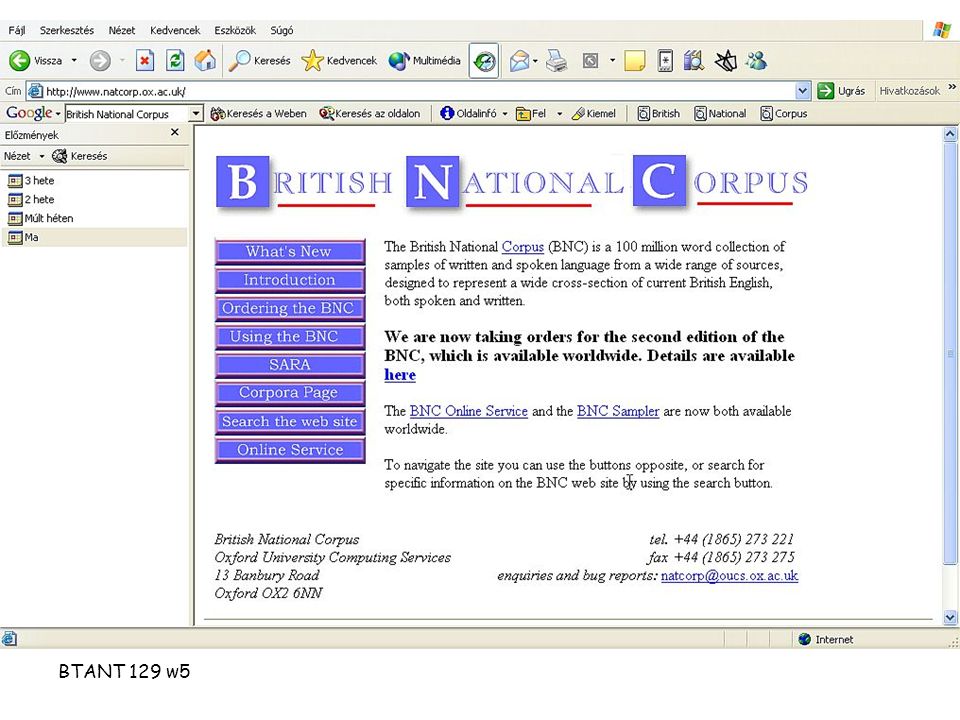Go back with the Vissza arrow
The image size is (960, 720).
pyautogui.click(x=36, y=60)
